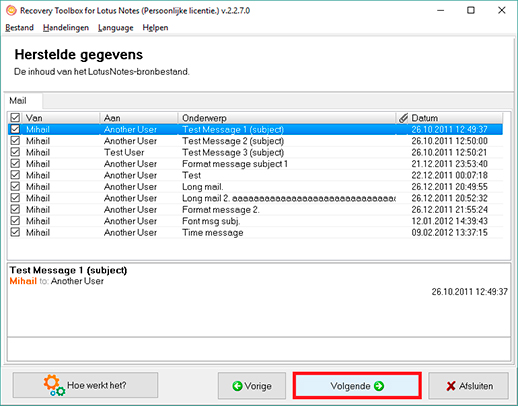Screen dimensions: 518x406
Task: Click the green back arrow icon on Vorige
Action: [x=237, y=386]
